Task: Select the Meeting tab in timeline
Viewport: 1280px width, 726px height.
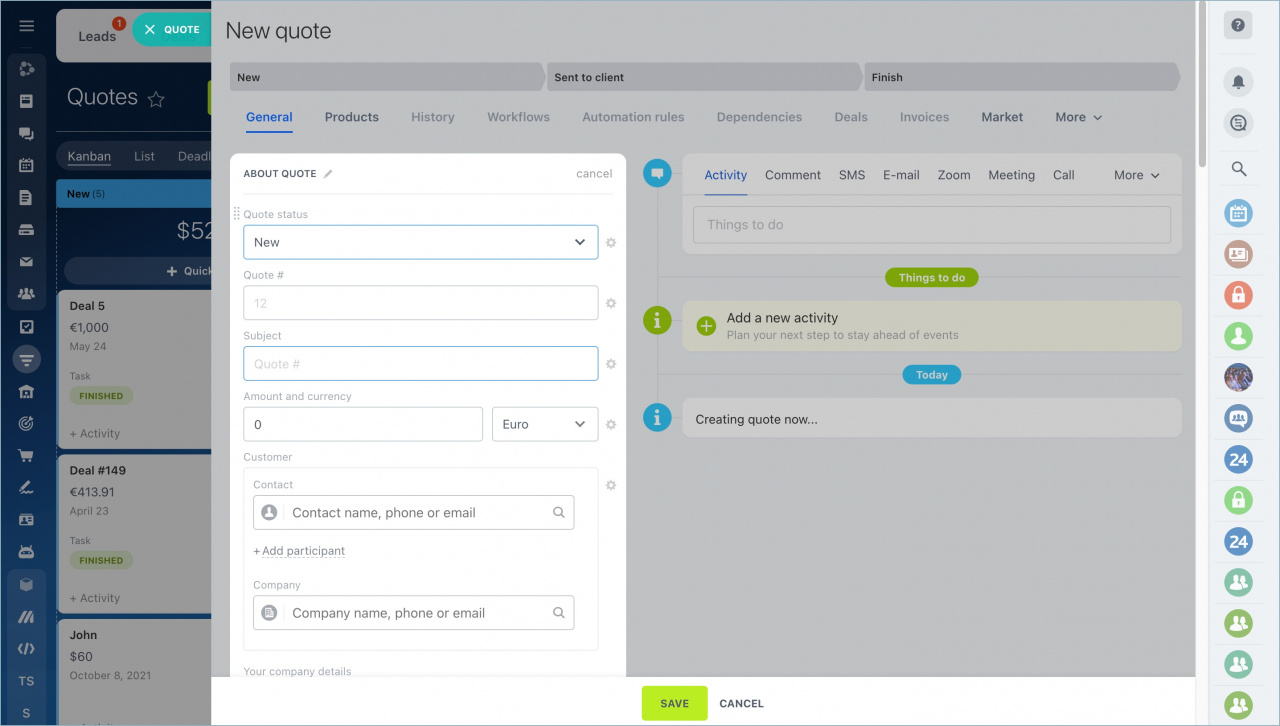Action: point(1011,175)
